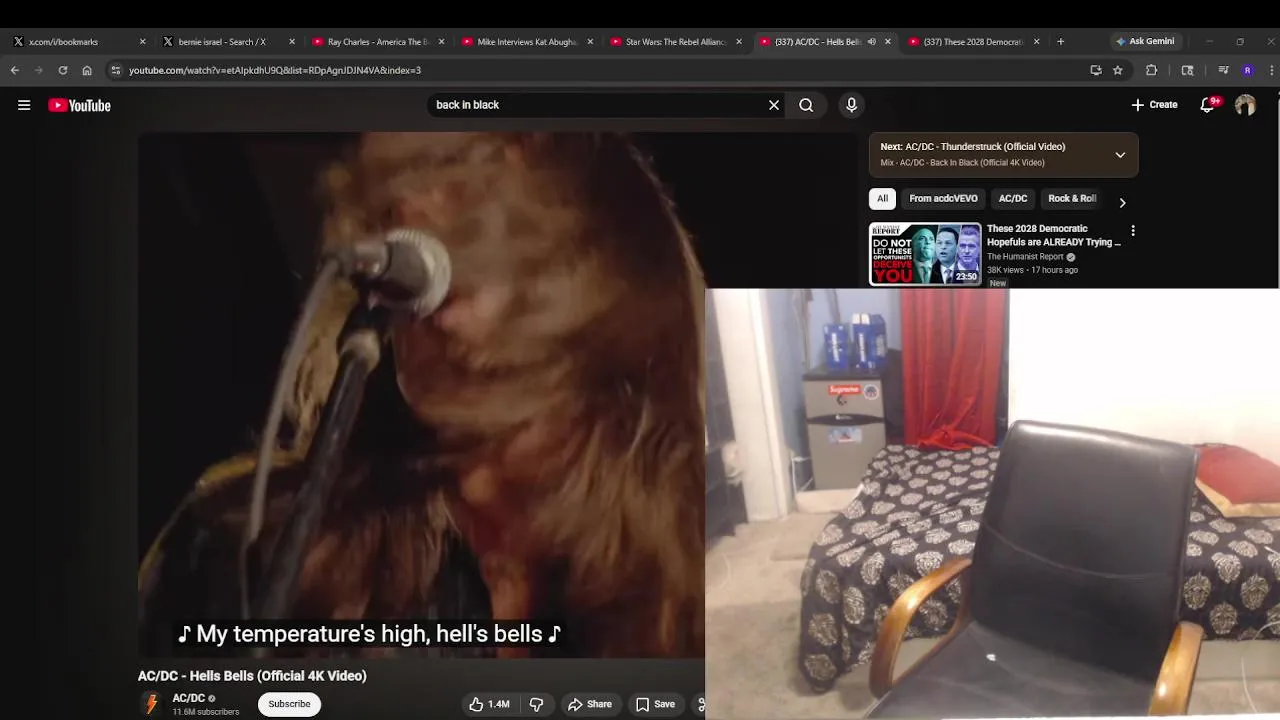Bookmark this page with star
This screenshot has width=1280, height=720.
pos(1118,70)
